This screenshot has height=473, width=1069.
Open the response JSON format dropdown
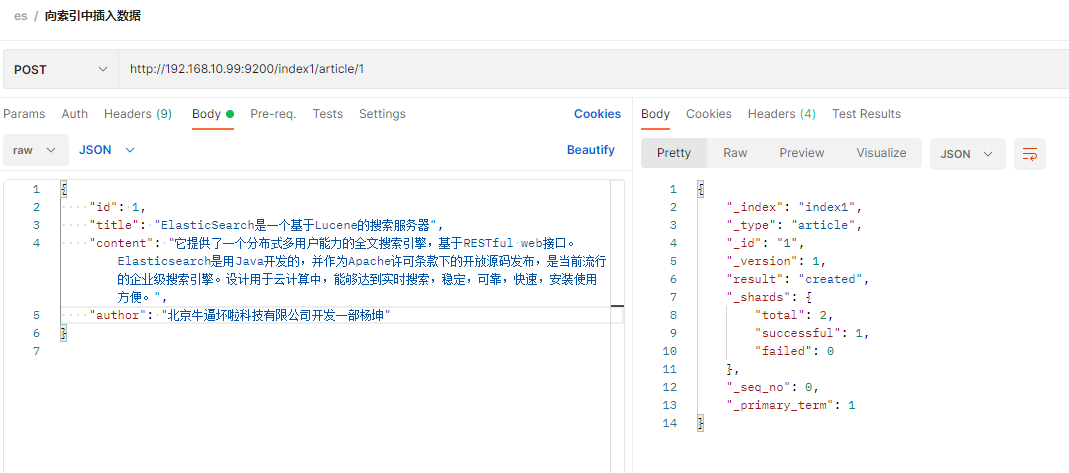click(967, 153)
